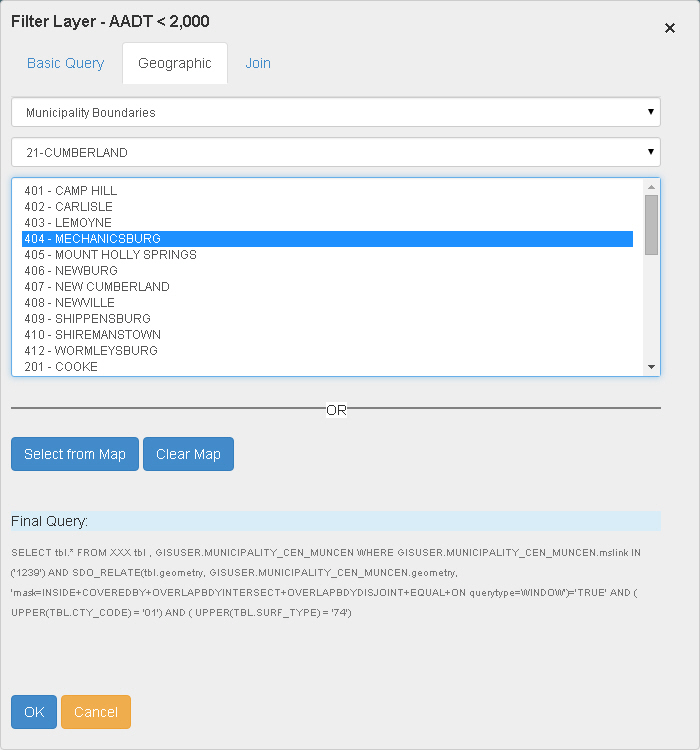The width and height of the screenshot is (700, 750).
Task: Expand the Municipality Boundaries dropdown
Action: 335,113
